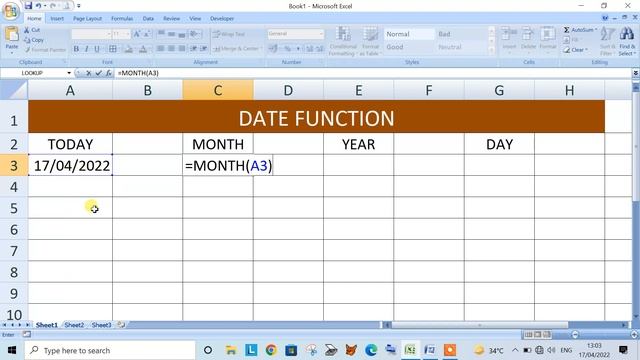640x360 pixels.
Task: Click cell A3 with date 17/04/2022
Action: 70,165
